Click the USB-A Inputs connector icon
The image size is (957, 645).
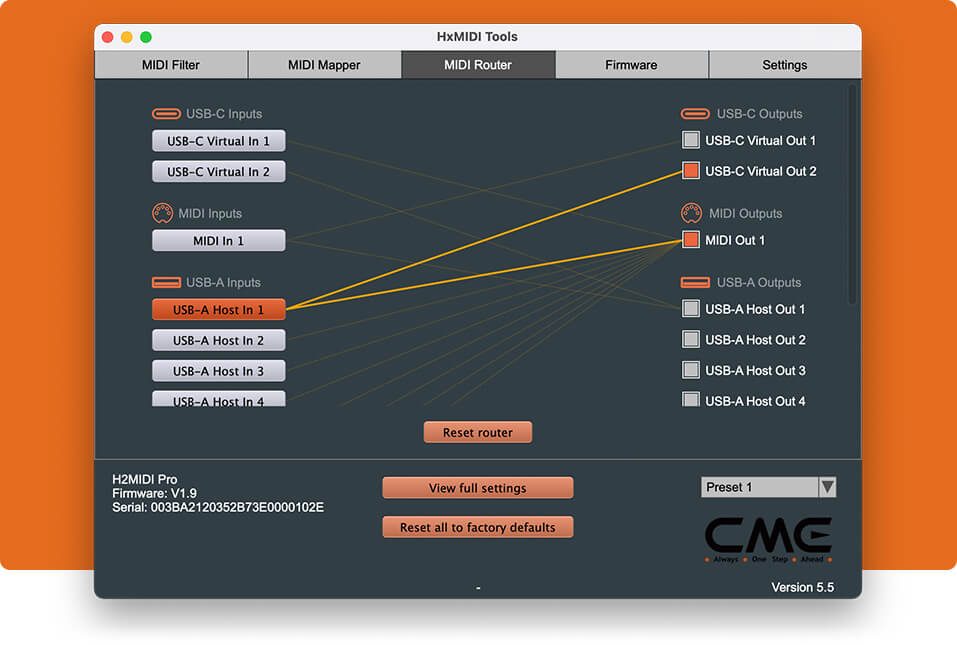click(165, 283)
